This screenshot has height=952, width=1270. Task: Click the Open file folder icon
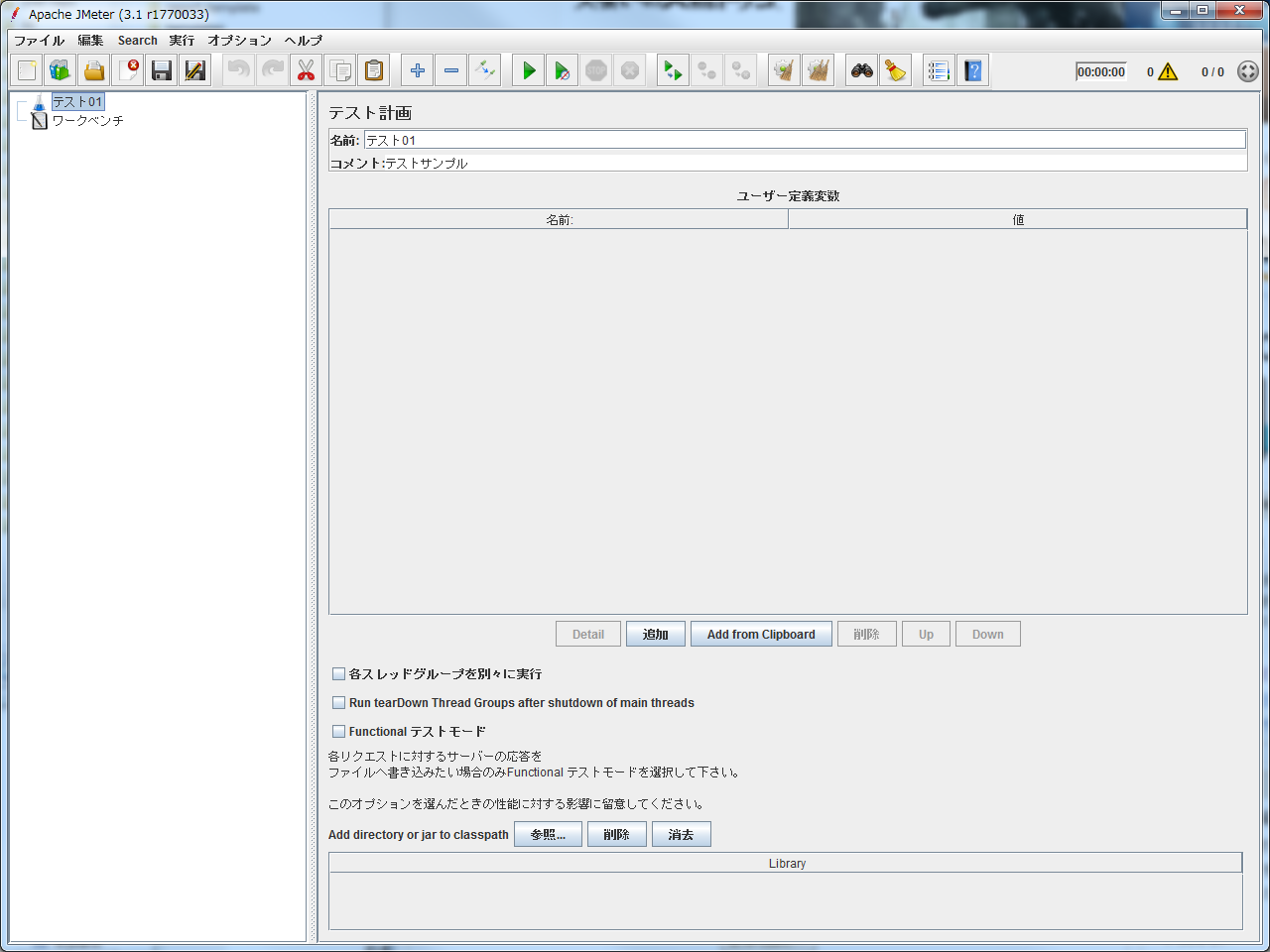(94, 70)
